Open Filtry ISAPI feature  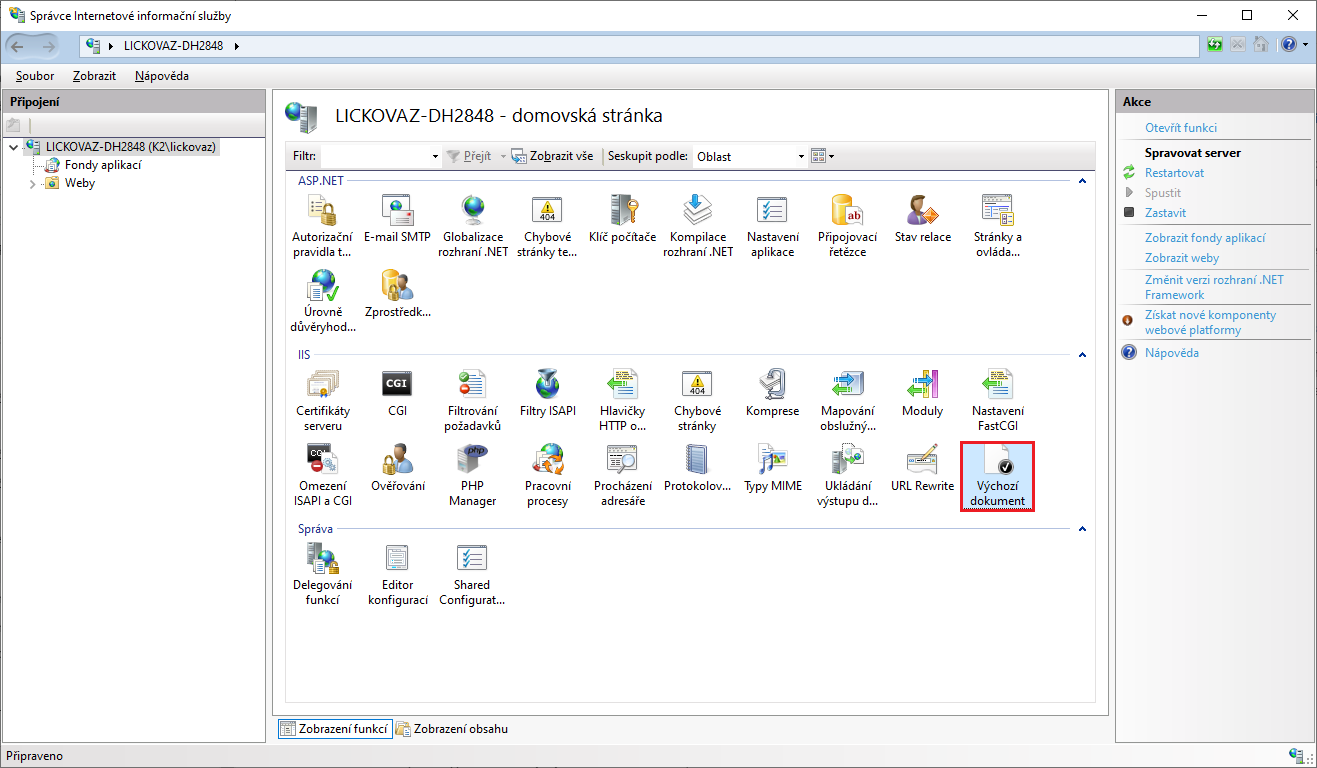click(x=548, y=393)
